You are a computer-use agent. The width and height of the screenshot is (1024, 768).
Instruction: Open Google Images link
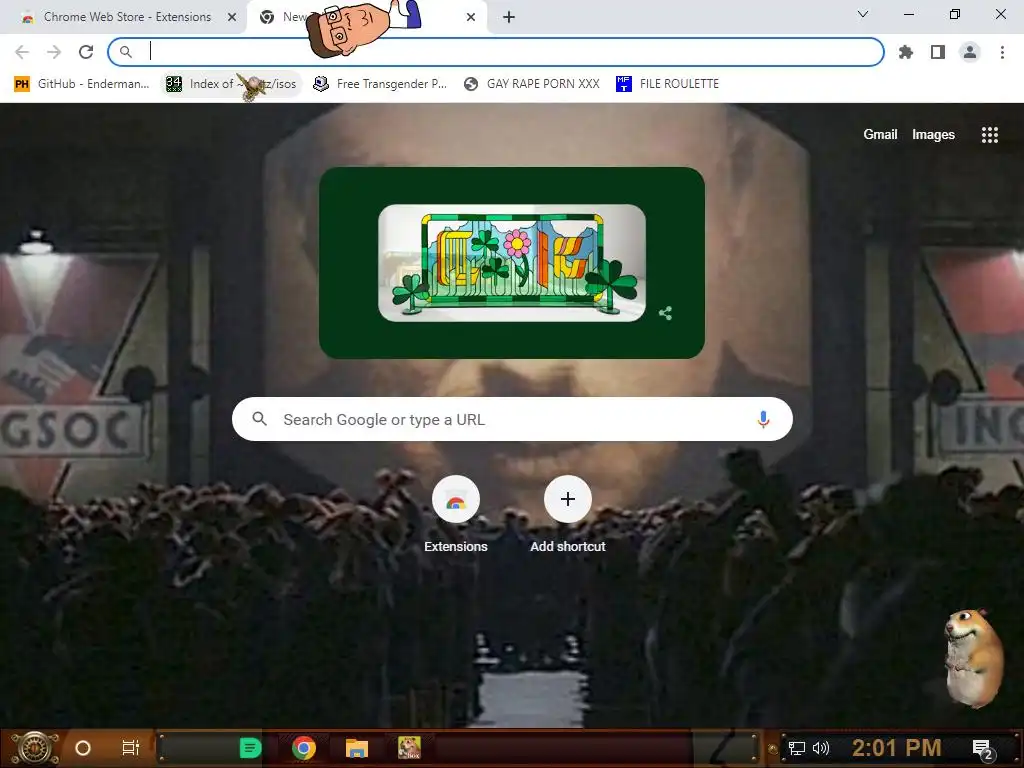click(933, 135)
